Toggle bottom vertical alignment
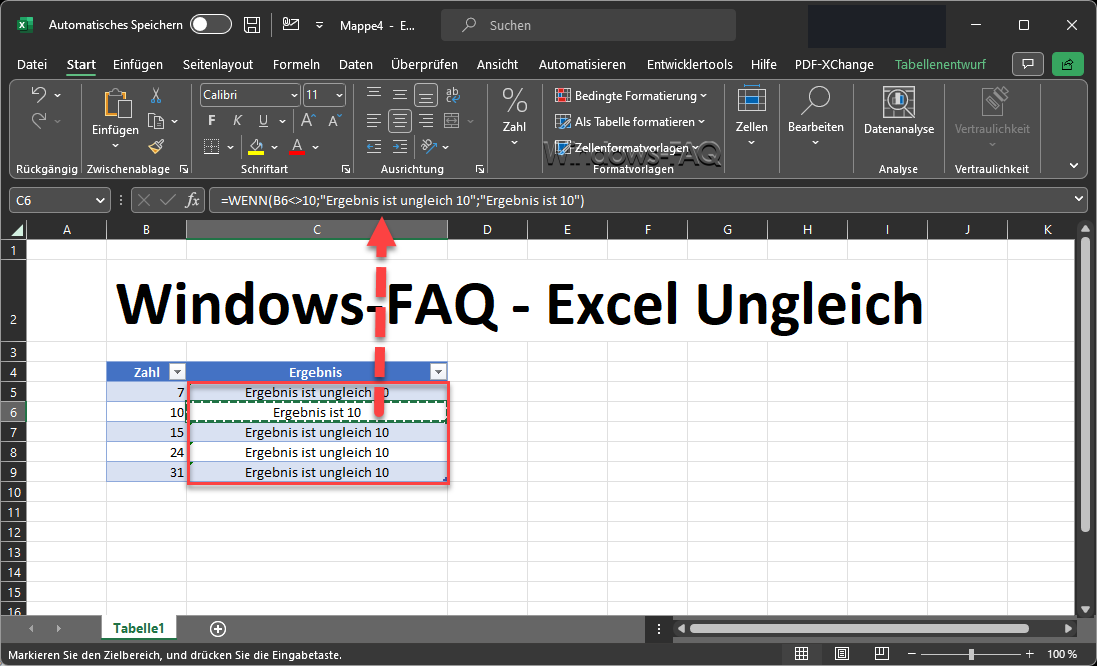The width and height of the screenshot is (1097, 666). pos(425,95)
